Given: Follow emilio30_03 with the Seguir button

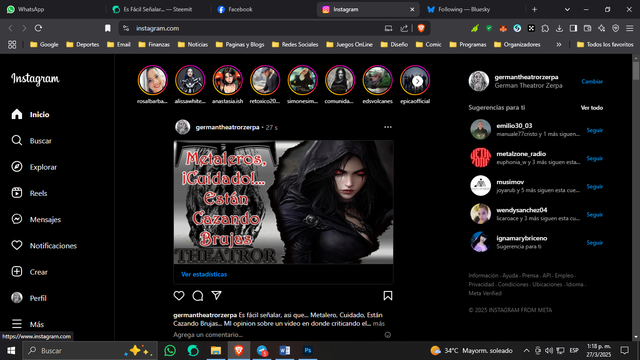Looking at the screenshot, I should [x=595, y=130].
